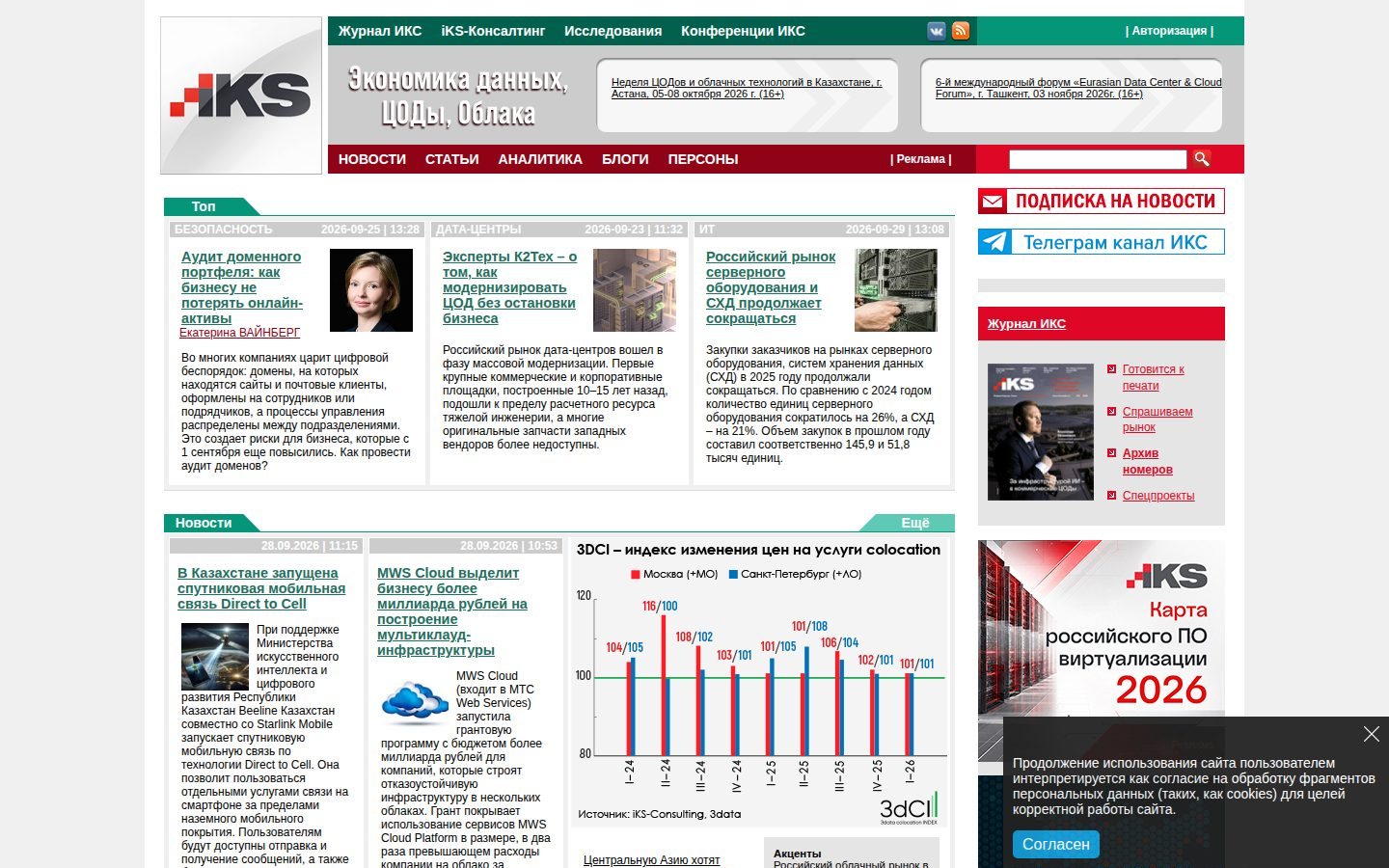This screenshot has width=1389, height=868.
Task: Click the search input field
Action: click(x=1098, y=159)
